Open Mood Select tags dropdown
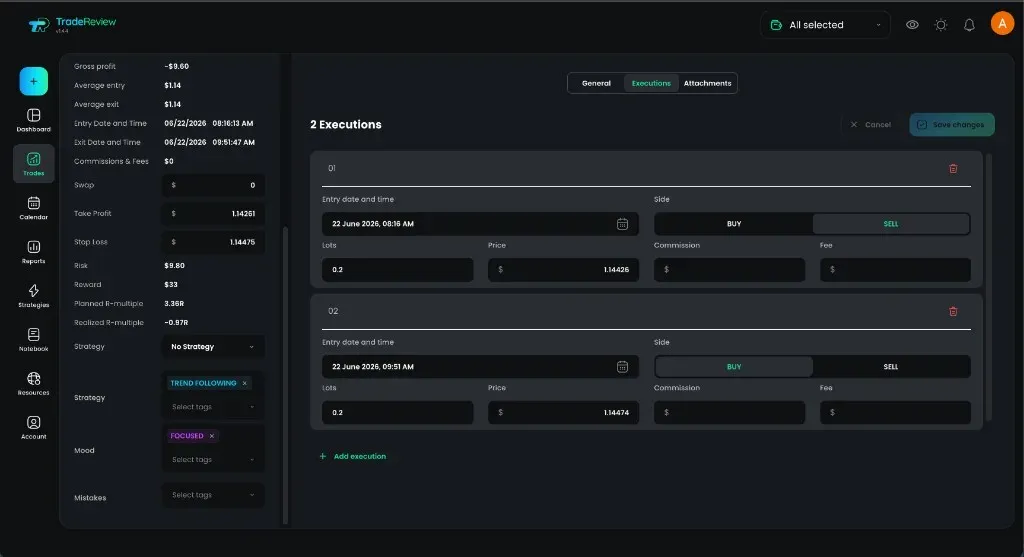This screenshot has height=557, width=1024. (213, 460)
